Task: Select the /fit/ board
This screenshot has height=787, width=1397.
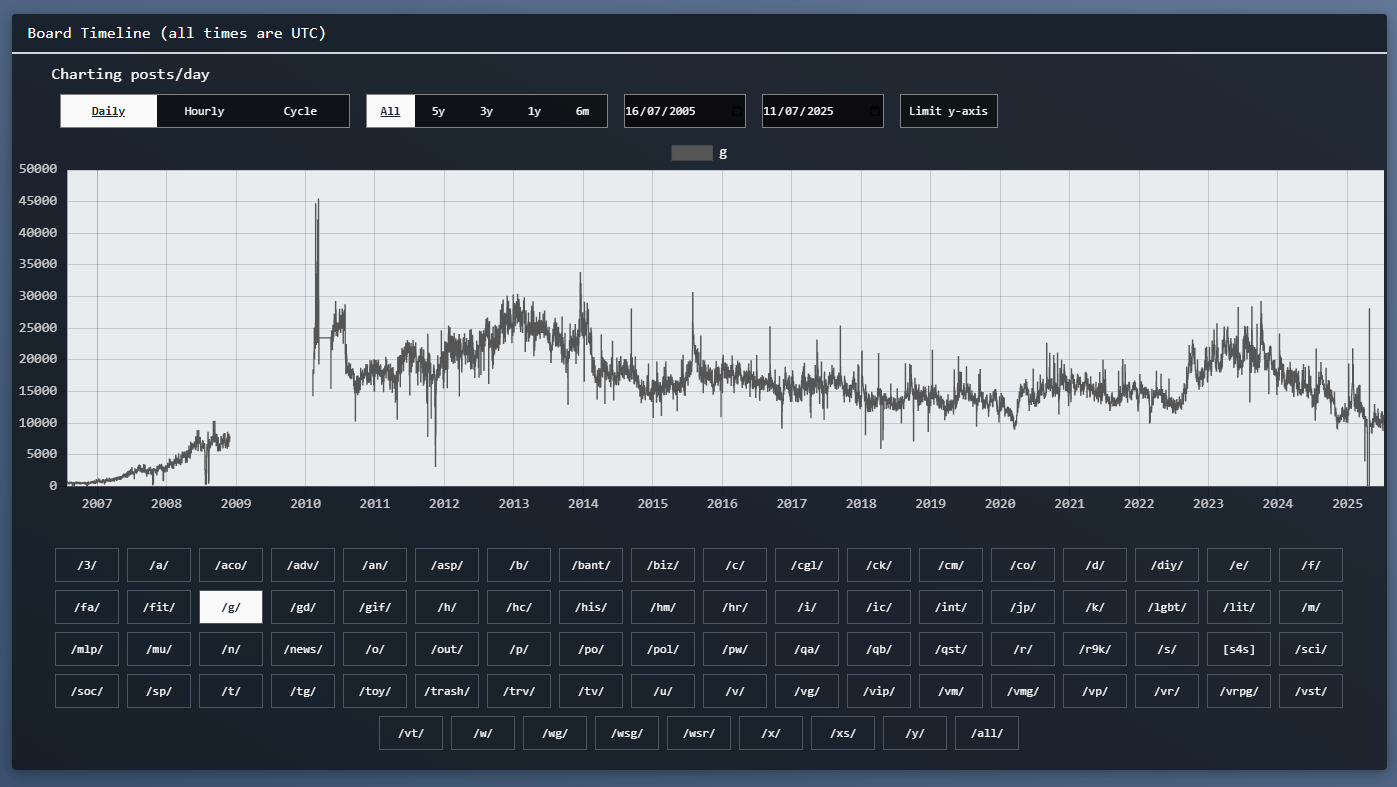Action: click(x=159, y=607)
